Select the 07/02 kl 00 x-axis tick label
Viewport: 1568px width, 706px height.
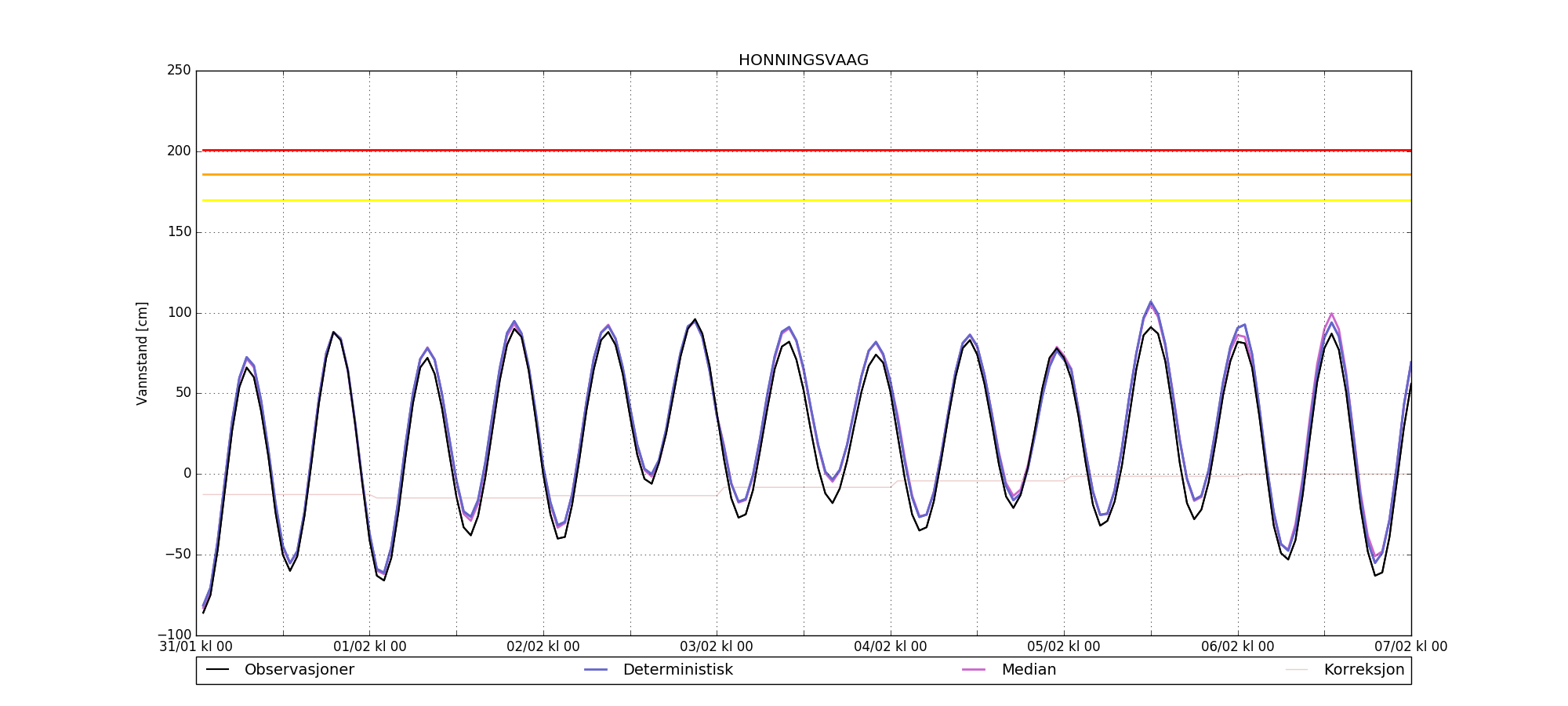click(1410, 647)
